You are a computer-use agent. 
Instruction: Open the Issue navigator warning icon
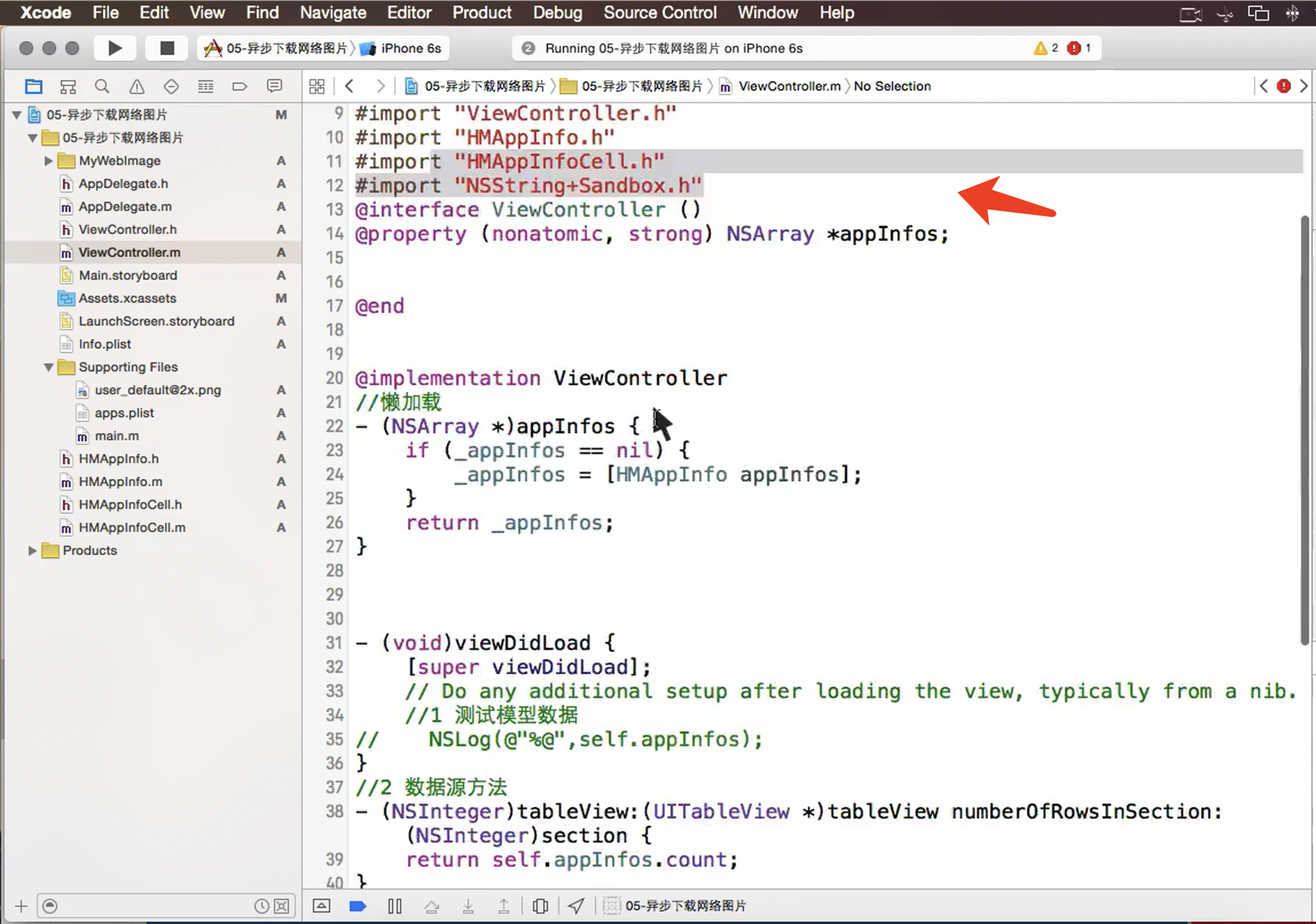[x=136, y=87]
